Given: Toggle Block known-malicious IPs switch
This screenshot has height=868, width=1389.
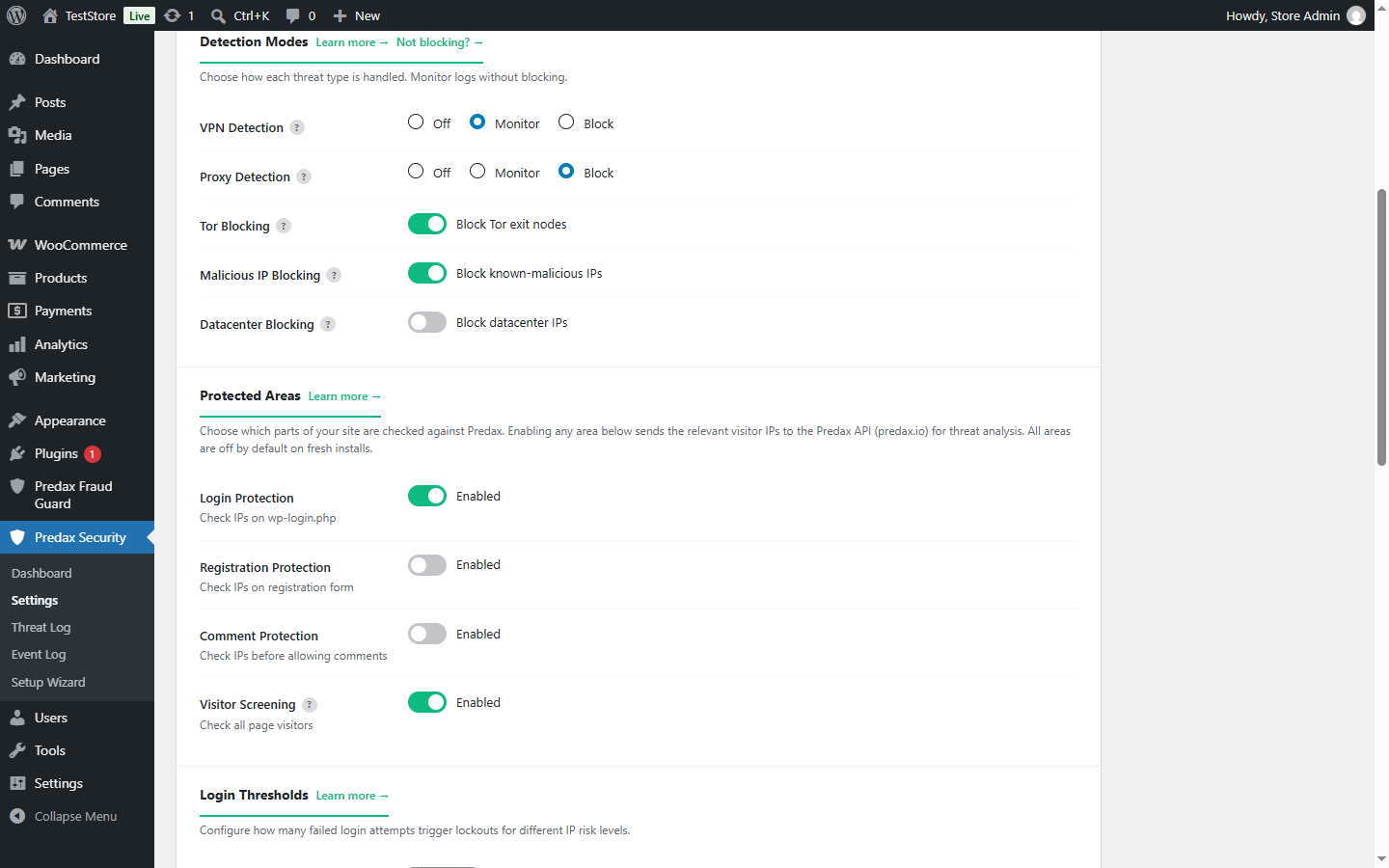Looking at the screenshot, I should tap(427, 273).
